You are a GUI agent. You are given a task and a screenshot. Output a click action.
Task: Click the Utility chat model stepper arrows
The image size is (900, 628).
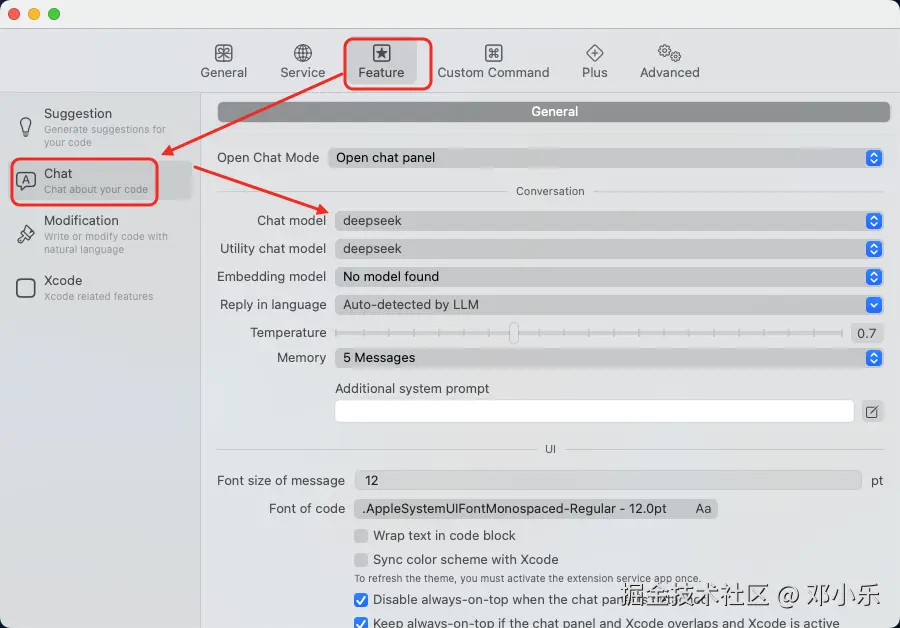[x=874, y=249]
